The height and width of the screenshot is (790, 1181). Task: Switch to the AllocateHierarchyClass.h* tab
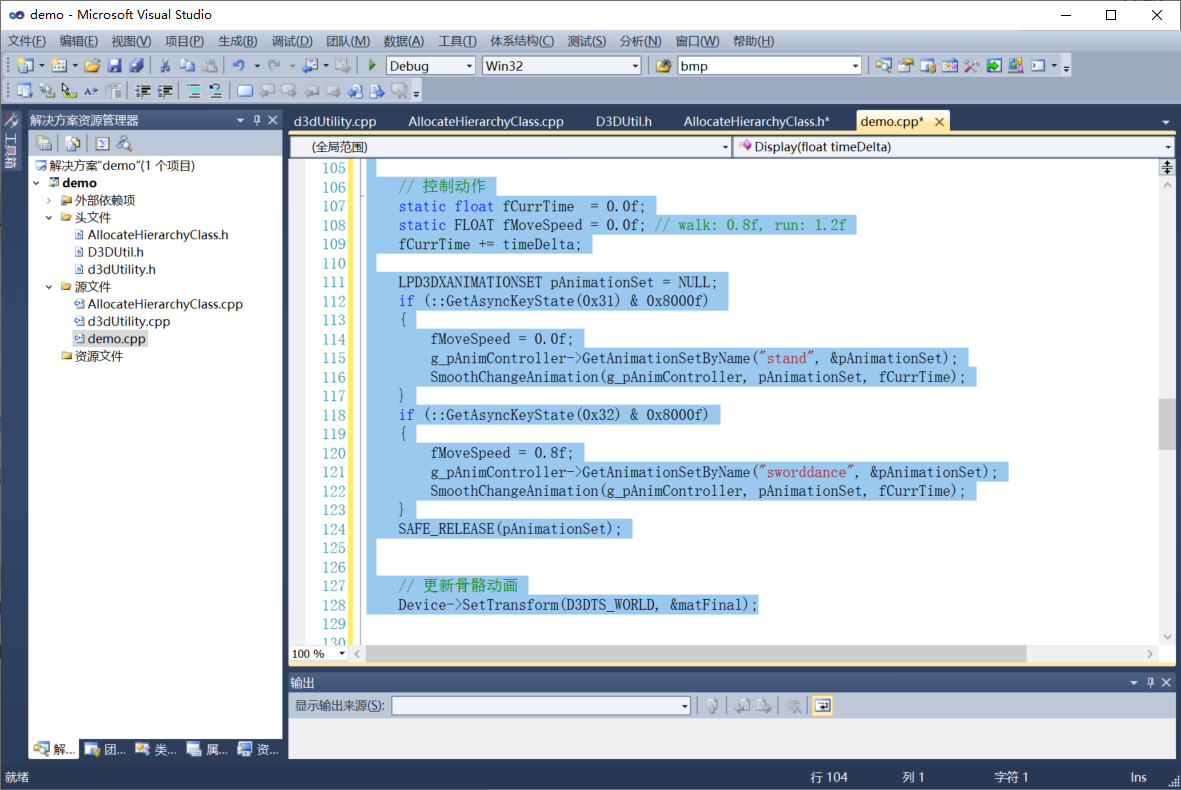point(756,121)
